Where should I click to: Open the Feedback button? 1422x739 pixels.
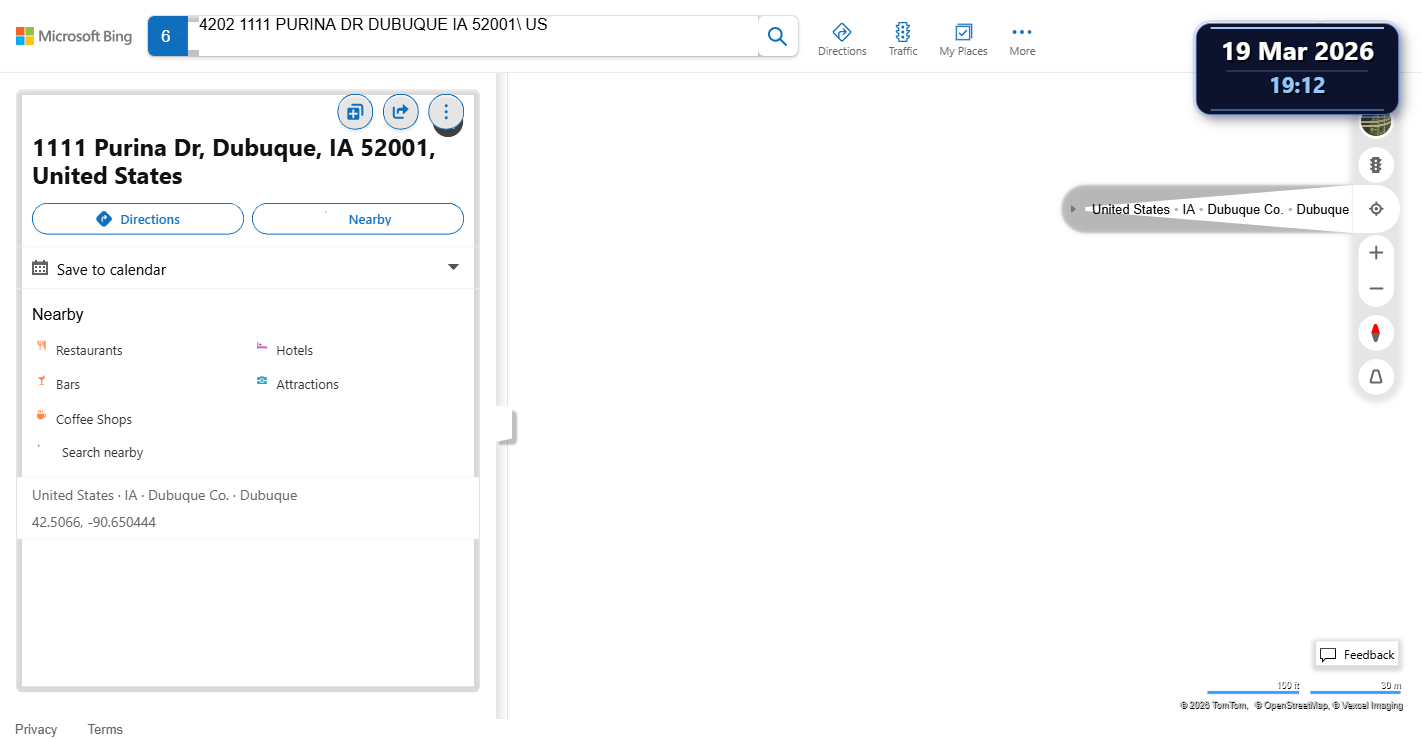pos(1357,655)
